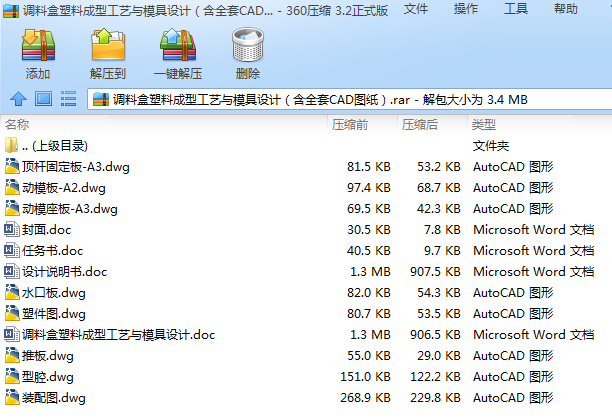The width and height of the screenshot is (612, 420).
Task: Click the 文件夹 type cell
Action: (x=491, y=146)
